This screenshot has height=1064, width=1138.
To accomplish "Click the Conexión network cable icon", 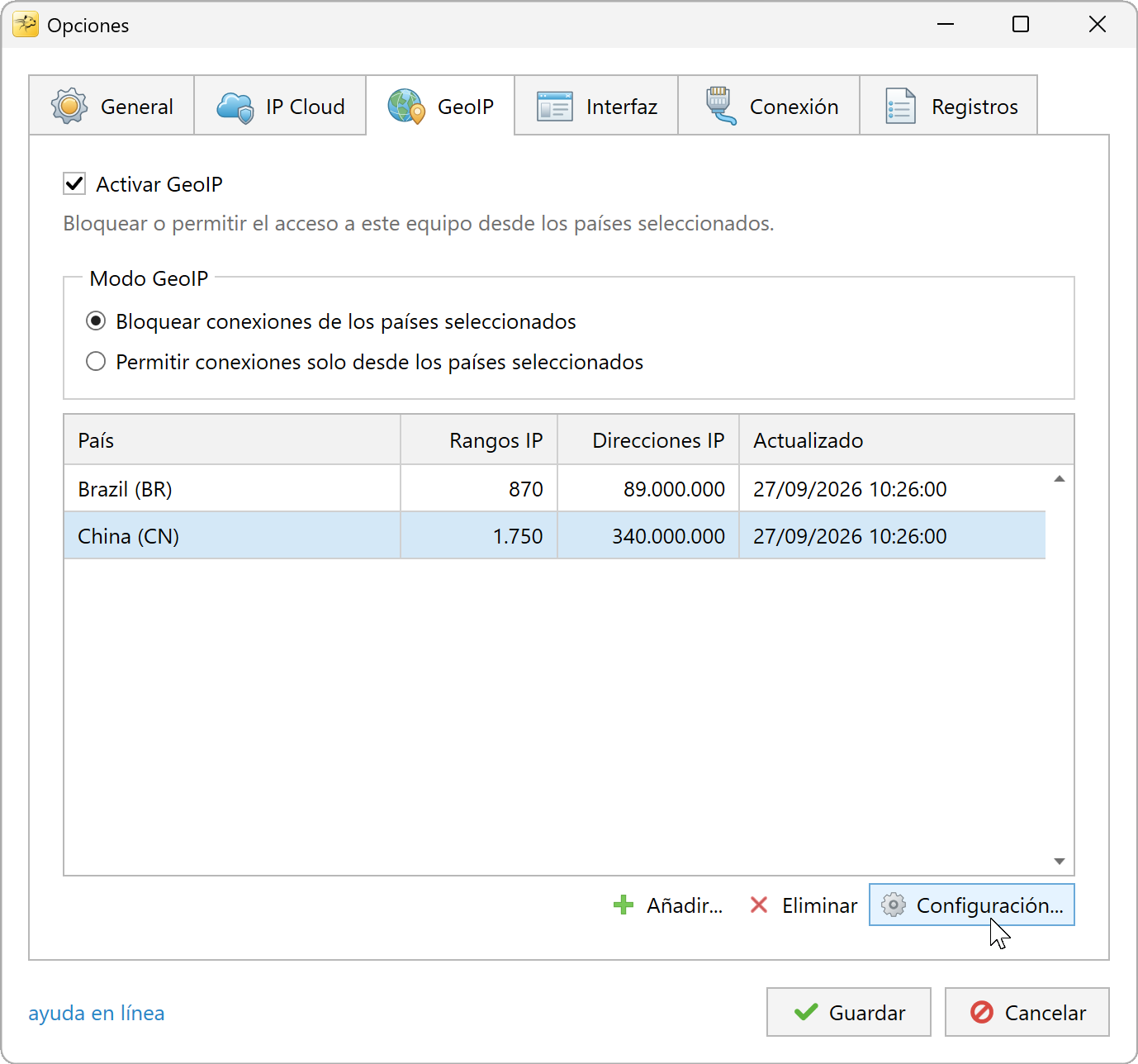I will click(x=720, y=106).
